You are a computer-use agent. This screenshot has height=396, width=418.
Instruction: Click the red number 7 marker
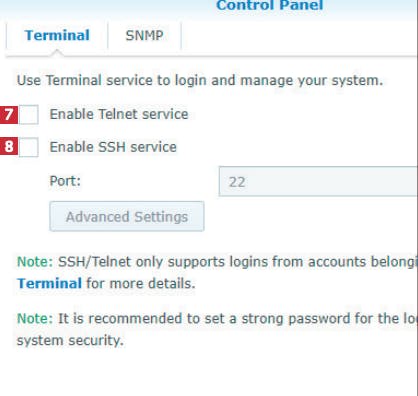click(9, 115)
